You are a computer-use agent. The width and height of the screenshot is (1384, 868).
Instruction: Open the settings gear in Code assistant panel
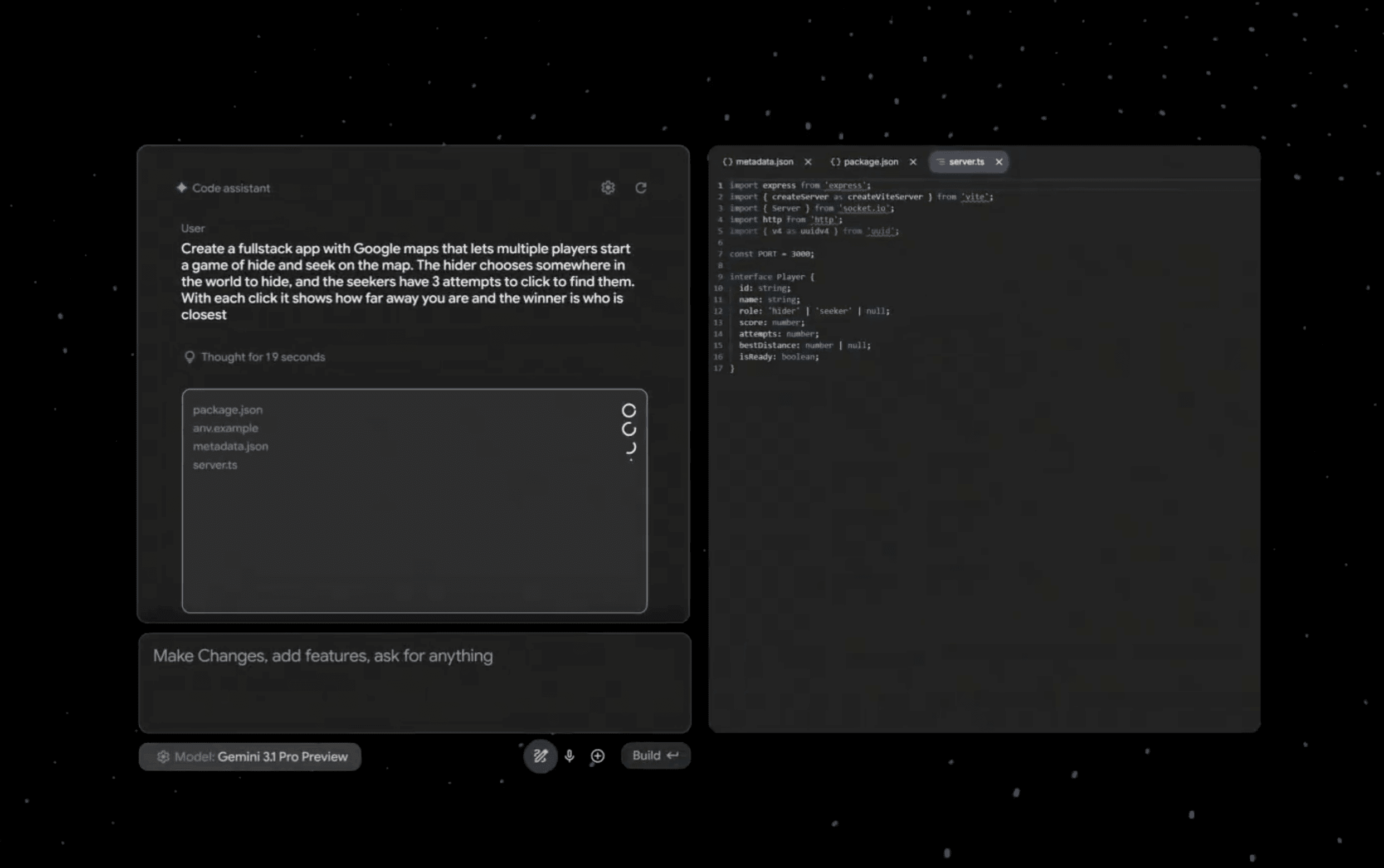[x=607, y=187]
